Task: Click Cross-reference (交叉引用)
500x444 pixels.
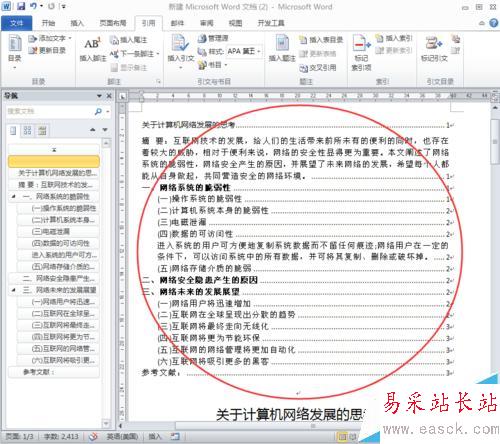Action: [318, 68]
